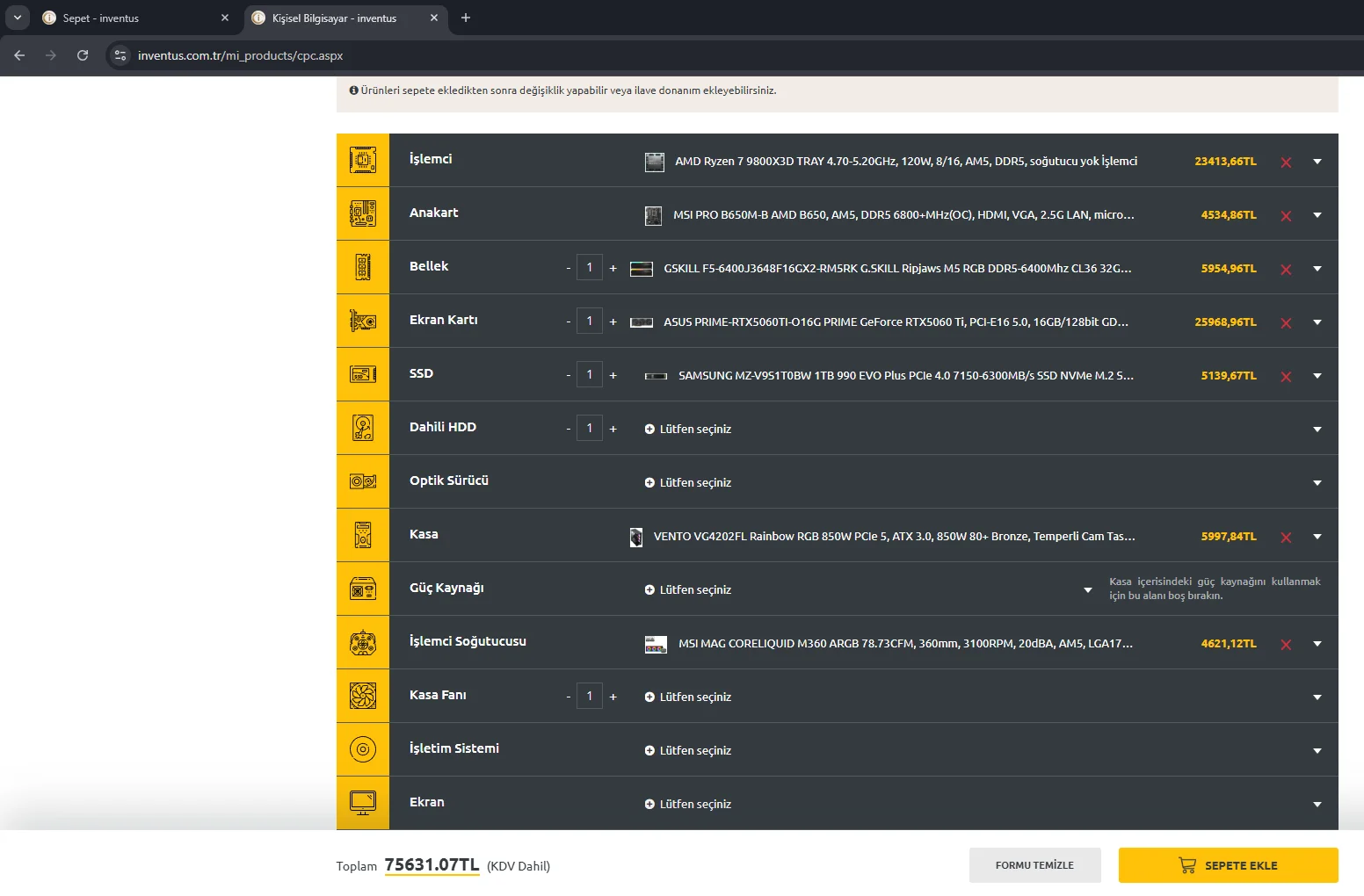Close the Sepet - inventus tab
1364x896 pixels.
[225, 18]
